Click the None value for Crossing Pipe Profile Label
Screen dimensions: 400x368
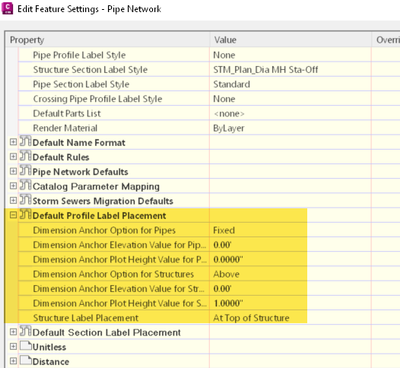pyautogui.click(x=224, y=99)
